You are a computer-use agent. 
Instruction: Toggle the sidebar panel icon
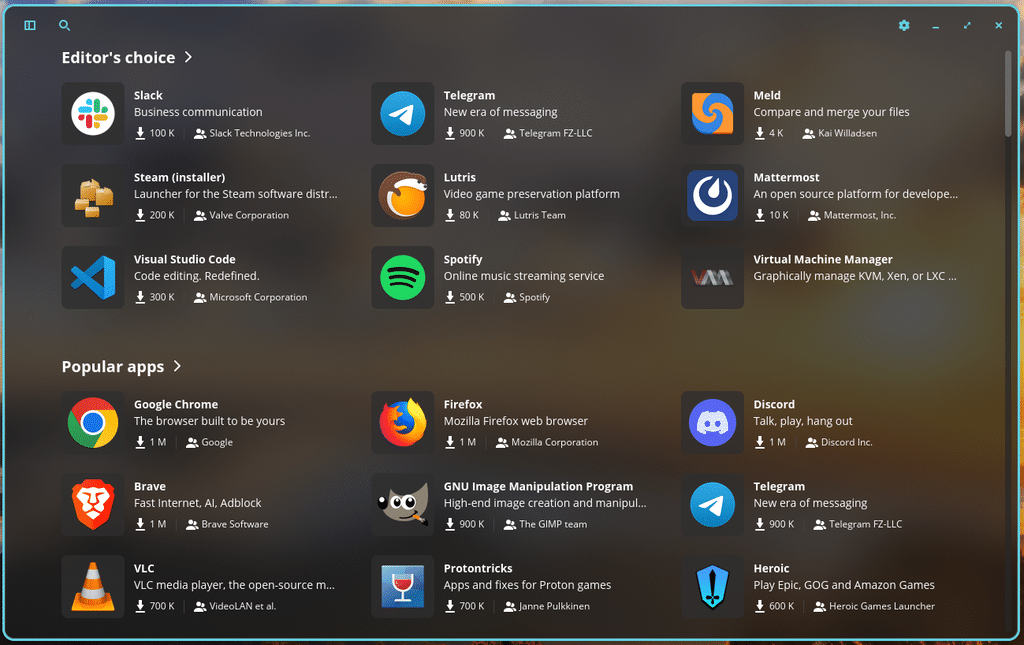(30, 25)
